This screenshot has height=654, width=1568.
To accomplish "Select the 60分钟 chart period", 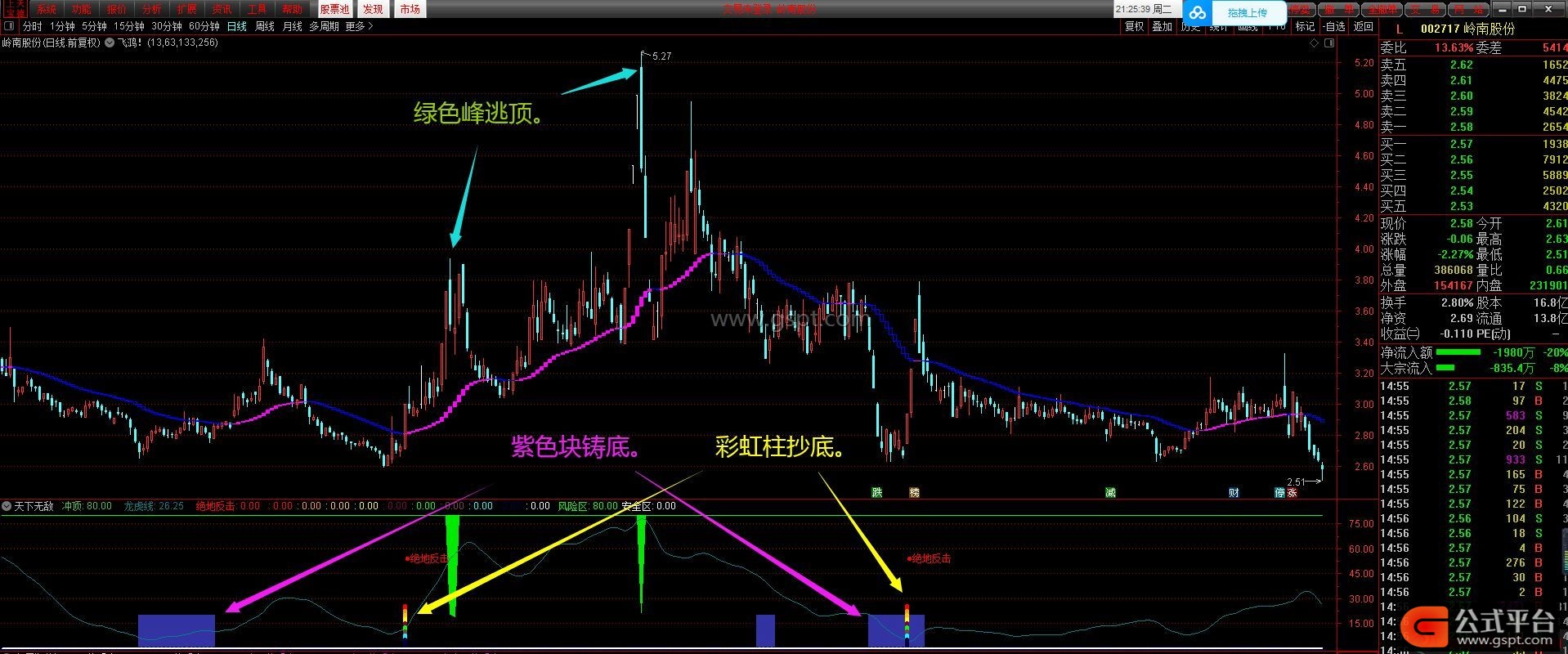I will point(204,26).
